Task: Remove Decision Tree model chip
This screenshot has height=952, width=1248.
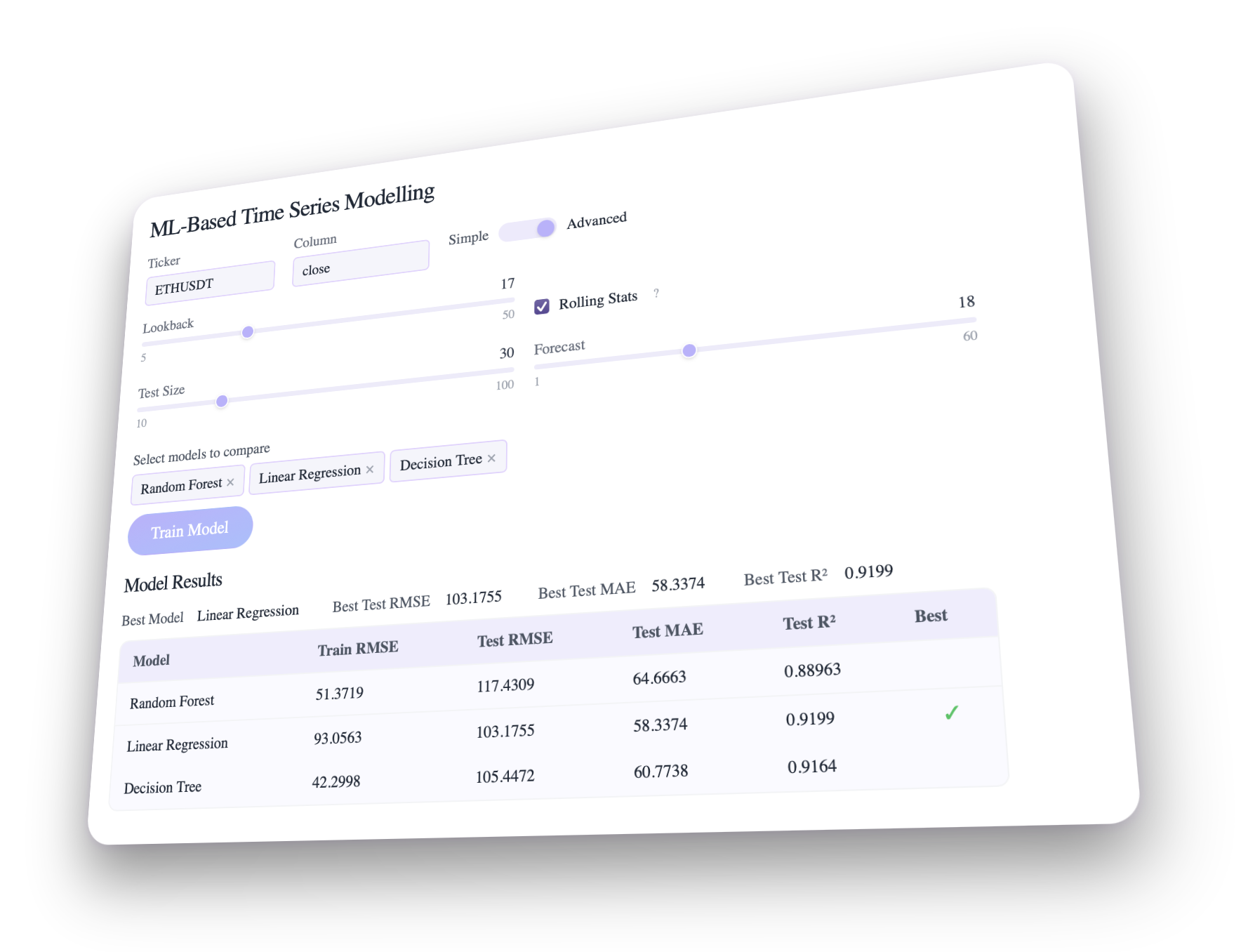Action: [491, 458]
